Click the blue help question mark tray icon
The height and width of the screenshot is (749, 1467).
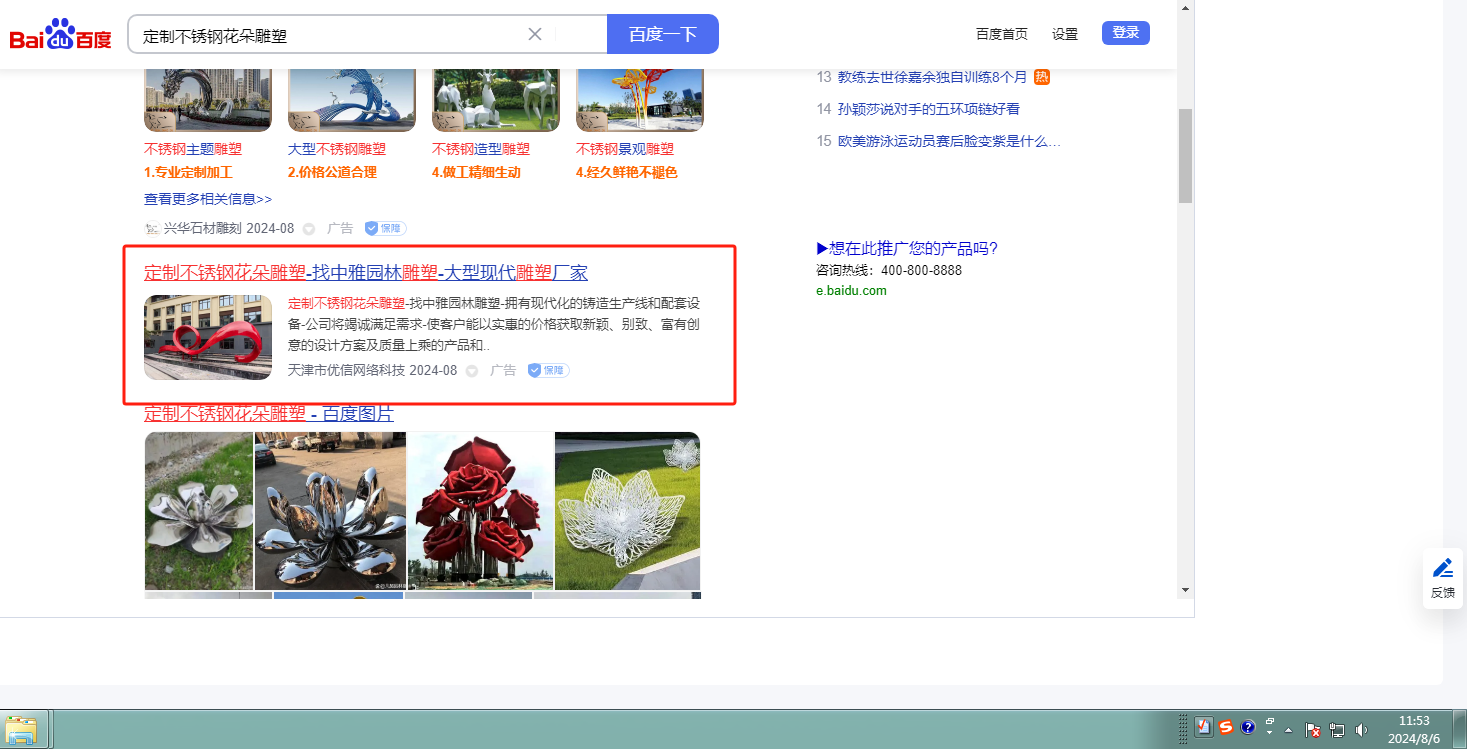click(1248, 728)
